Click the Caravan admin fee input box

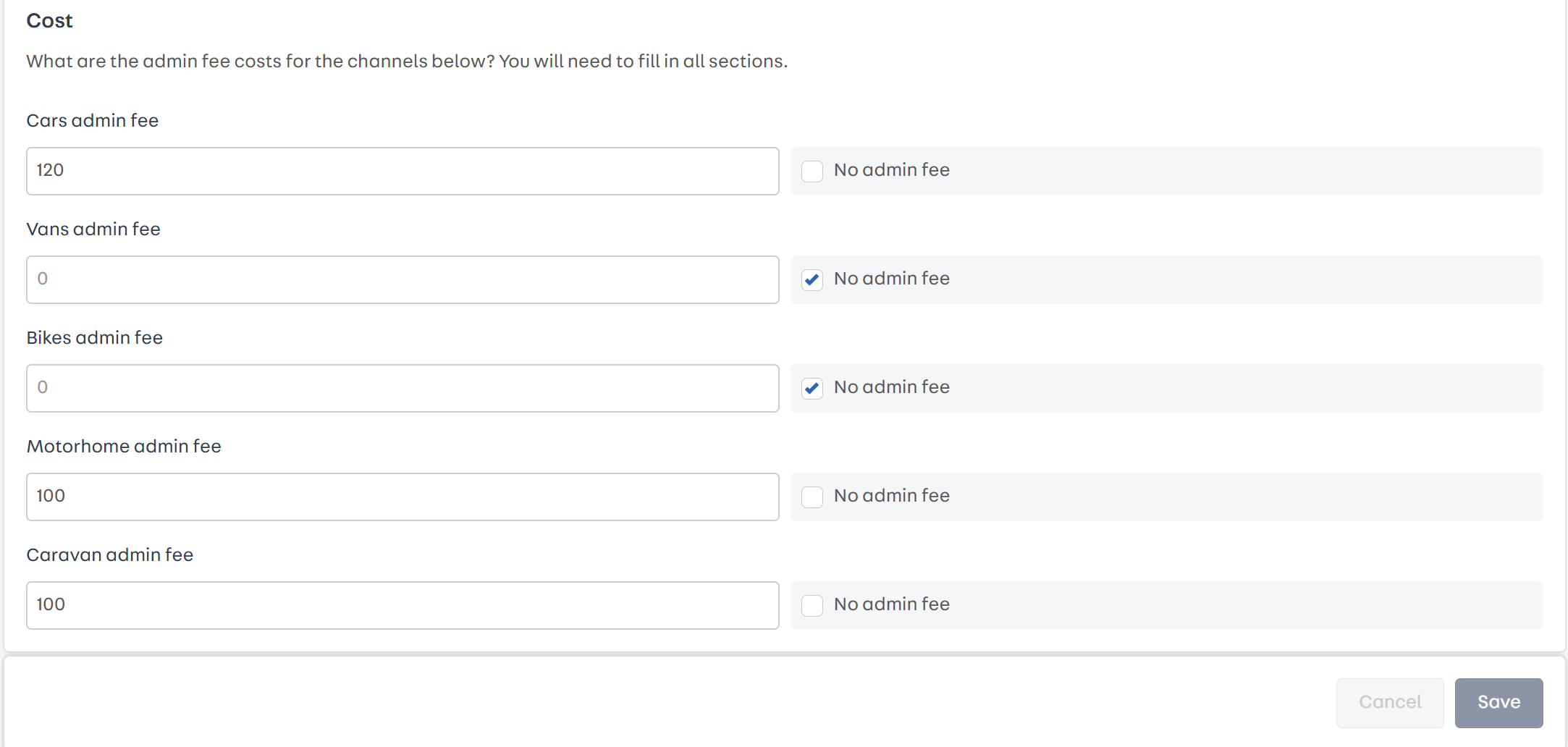402,606
